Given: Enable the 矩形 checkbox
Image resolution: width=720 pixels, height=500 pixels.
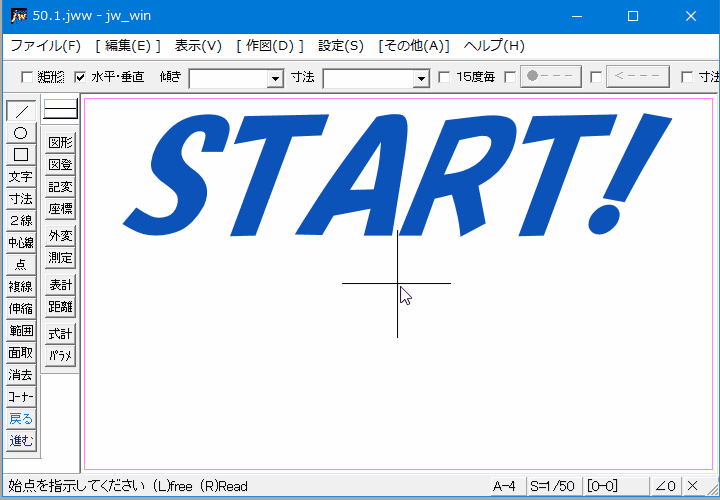Looking at the screenshot, I should pos(27,77).
